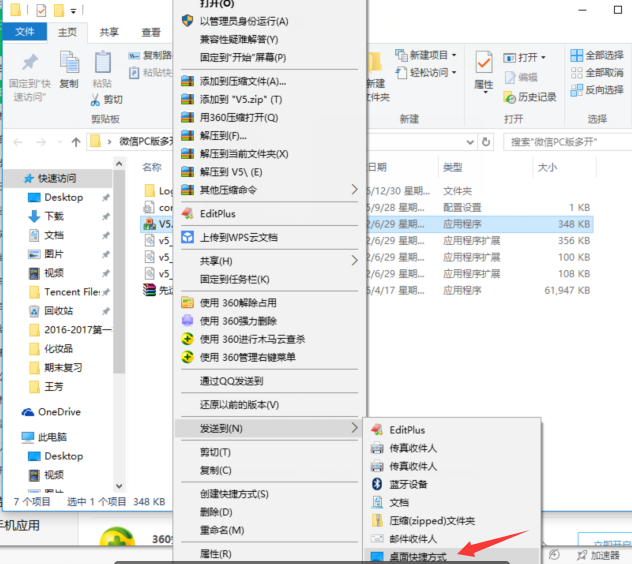Click the refresh button by address bar
632x564 pixels.
pos(486,142)
